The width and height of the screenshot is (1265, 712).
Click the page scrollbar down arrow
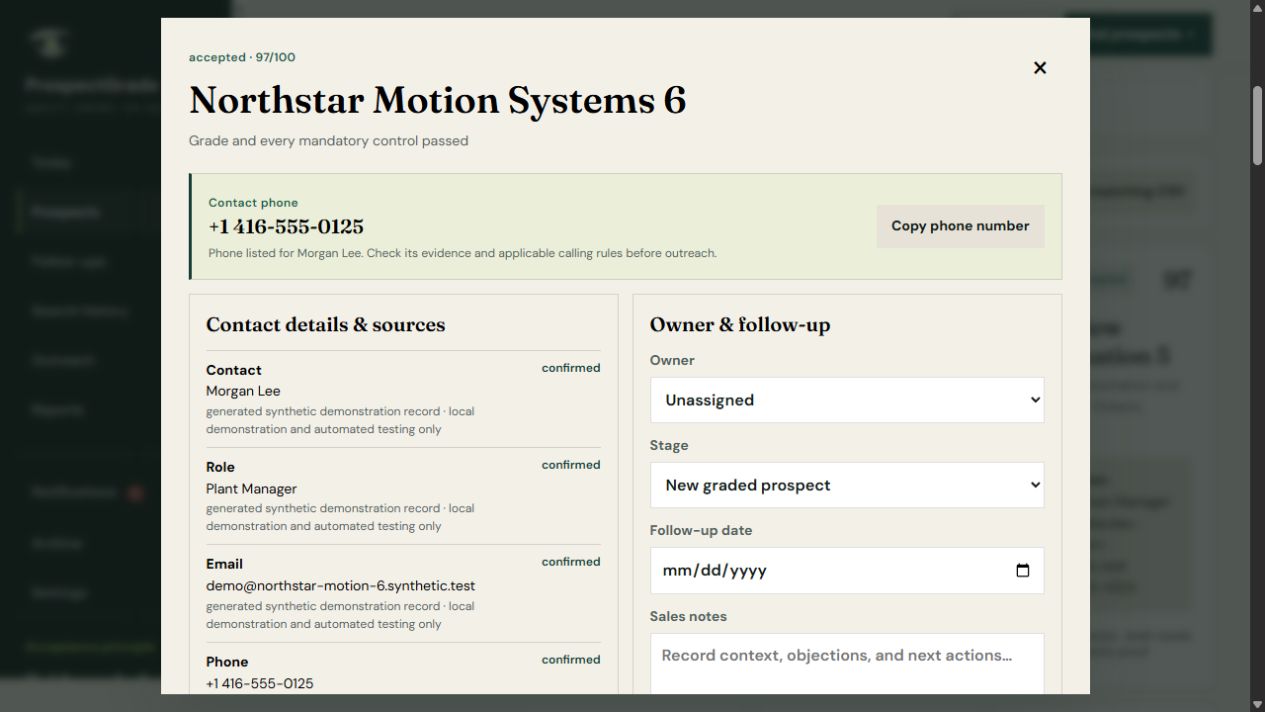coord(1257,705)
